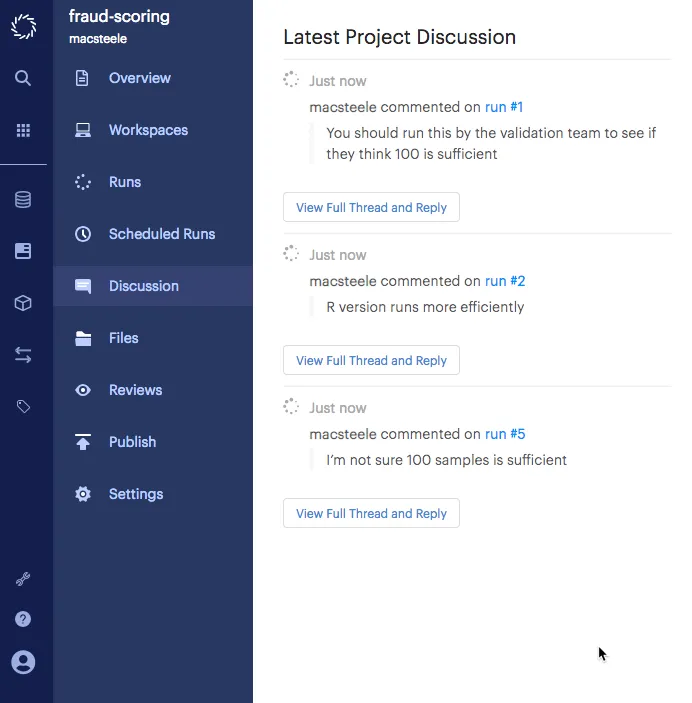Open the user account avatar icon
Viewport: 692px width, 703px height.
point(23,661)
